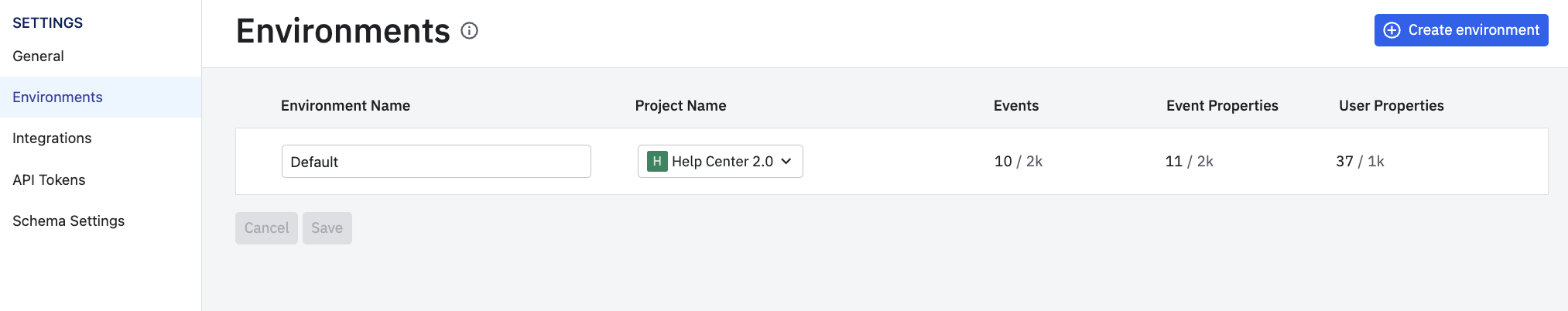
Task: Click the Cancel button
Action: [266, 228]
